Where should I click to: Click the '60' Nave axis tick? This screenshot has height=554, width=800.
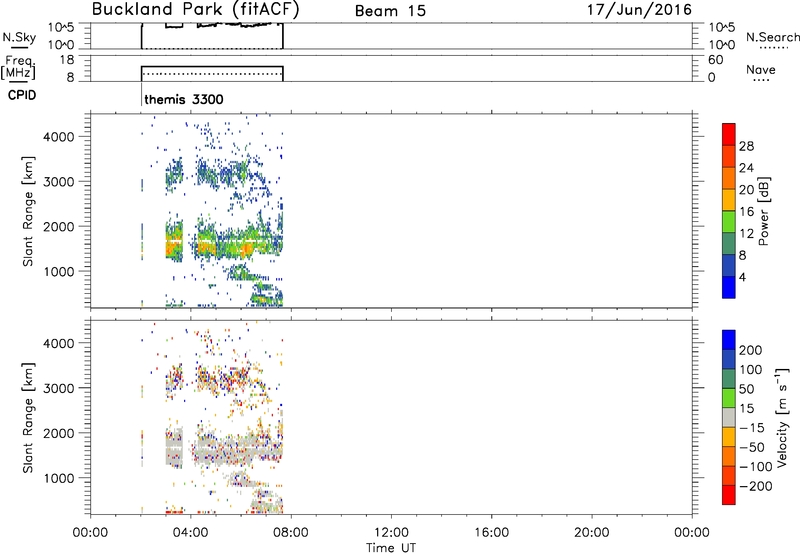[x=715, y=60]
